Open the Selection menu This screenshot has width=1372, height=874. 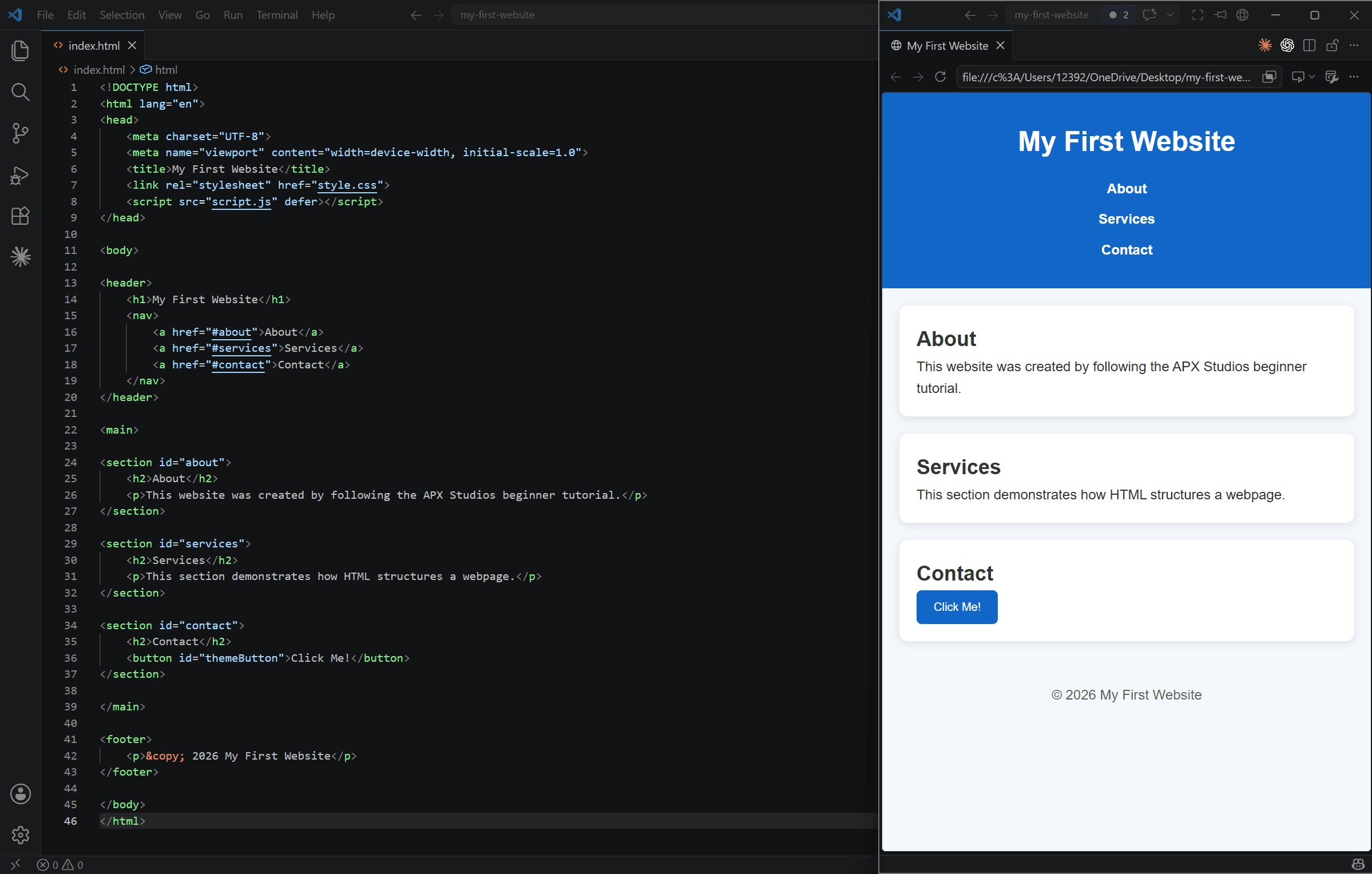[x=122, y=15]
